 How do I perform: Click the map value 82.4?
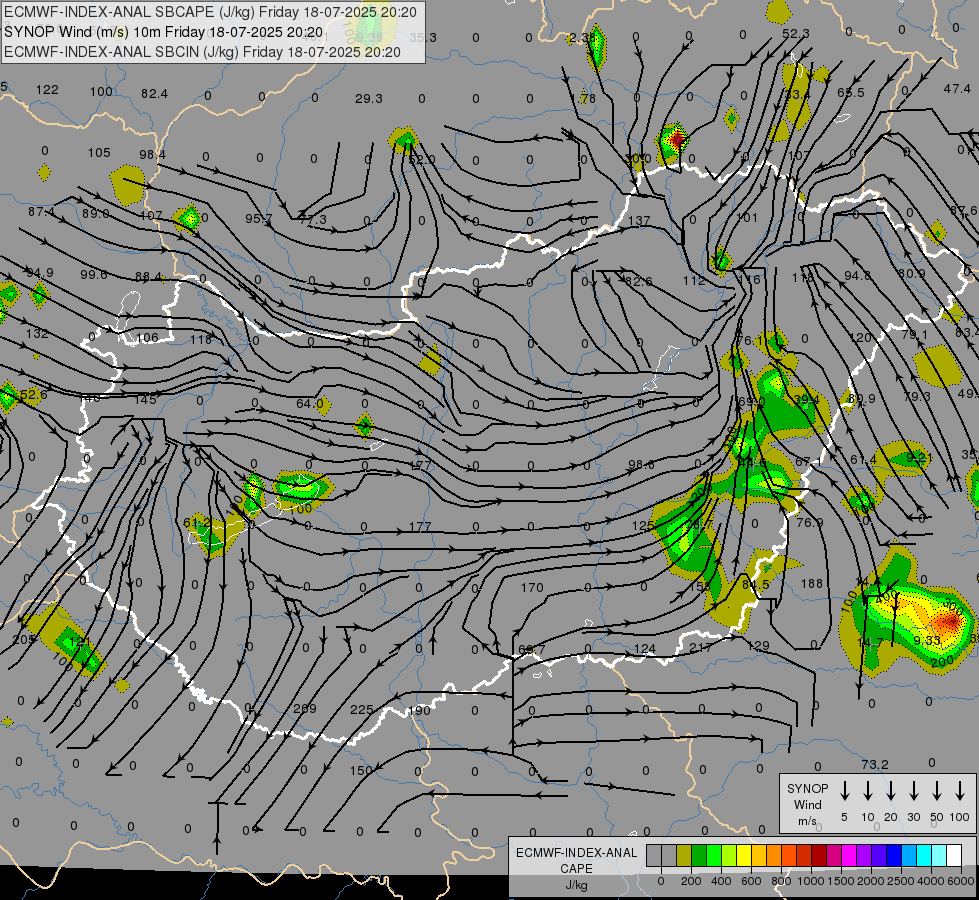(x=154, y=94)
